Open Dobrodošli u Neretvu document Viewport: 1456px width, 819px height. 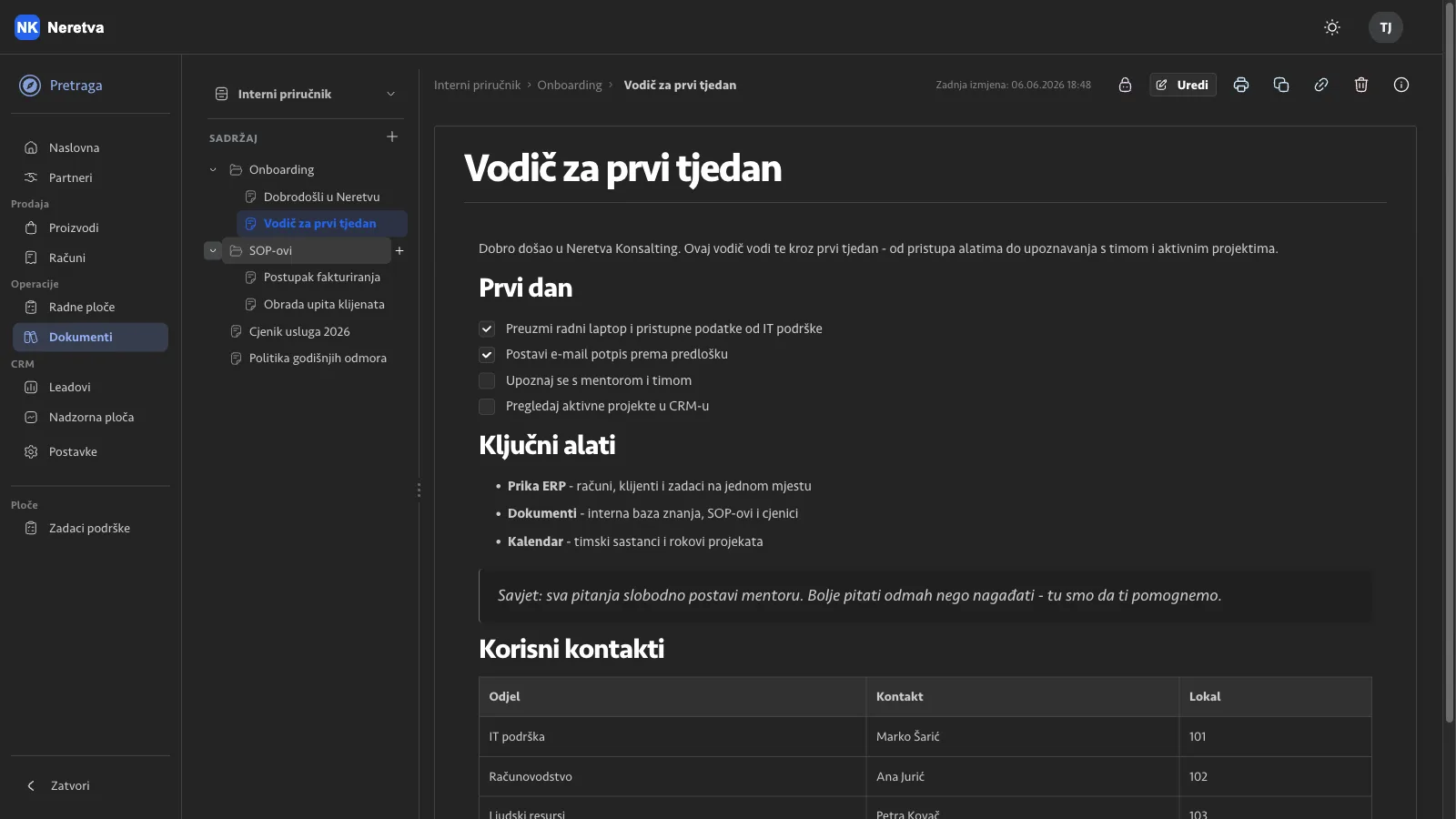(321, 197)
